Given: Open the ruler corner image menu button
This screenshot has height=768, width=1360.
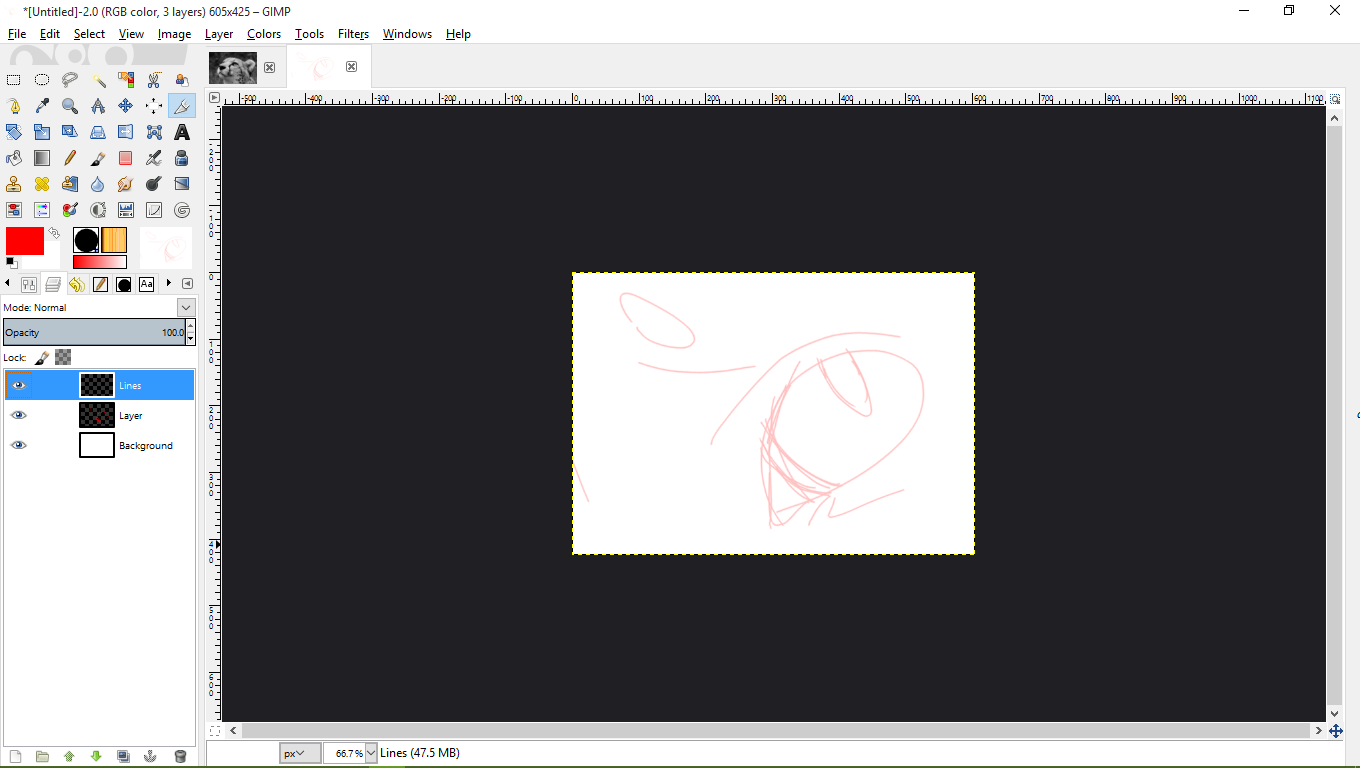Looking at the screenshot, I should [214, 97].
